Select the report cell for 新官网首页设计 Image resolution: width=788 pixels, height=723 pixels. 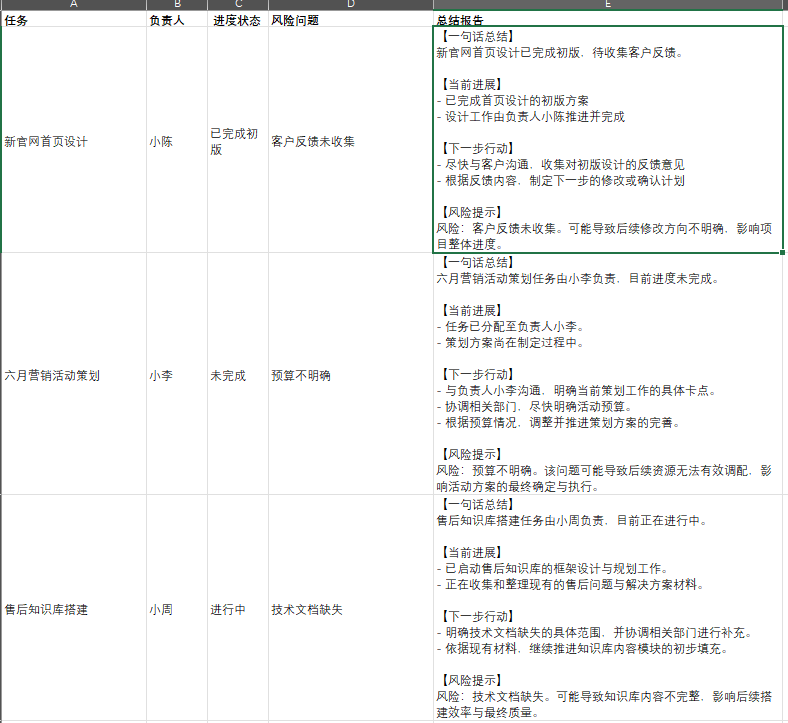(608, 140)
